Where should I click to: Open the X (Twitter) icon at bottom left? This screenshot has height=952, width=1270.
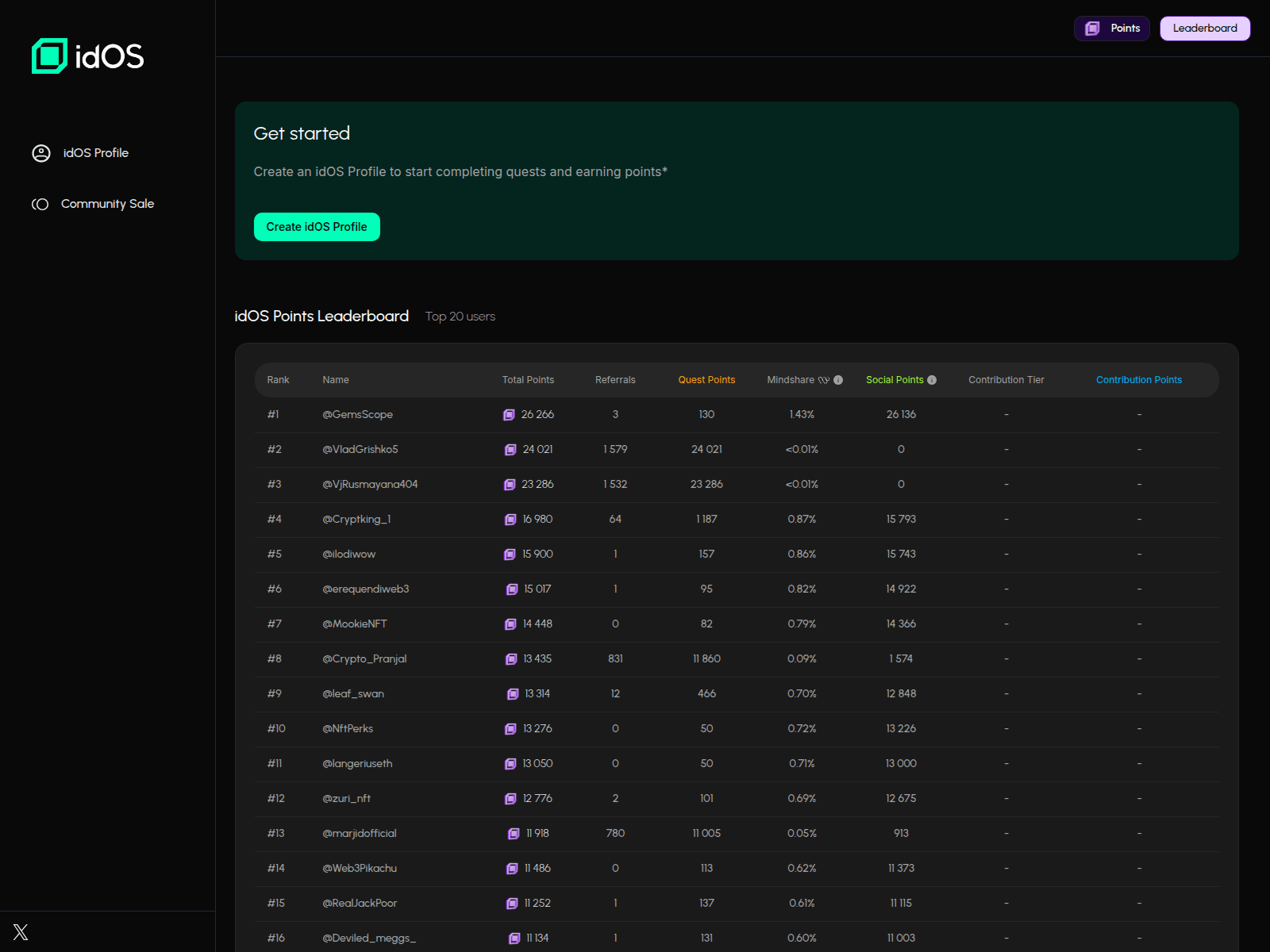click(x=21, y=931)
